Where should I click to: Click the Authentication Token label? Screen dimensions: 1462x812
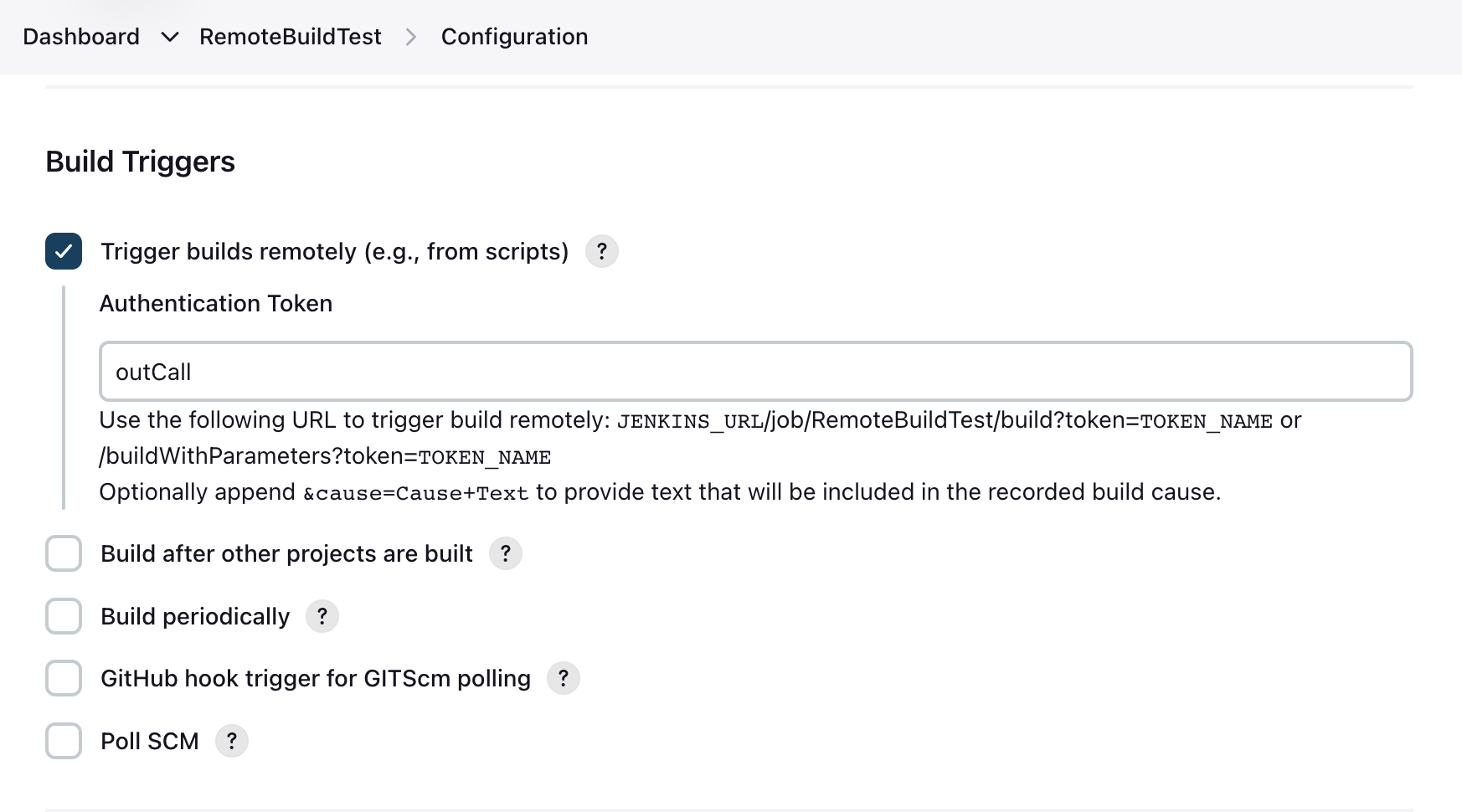[216, 303]
